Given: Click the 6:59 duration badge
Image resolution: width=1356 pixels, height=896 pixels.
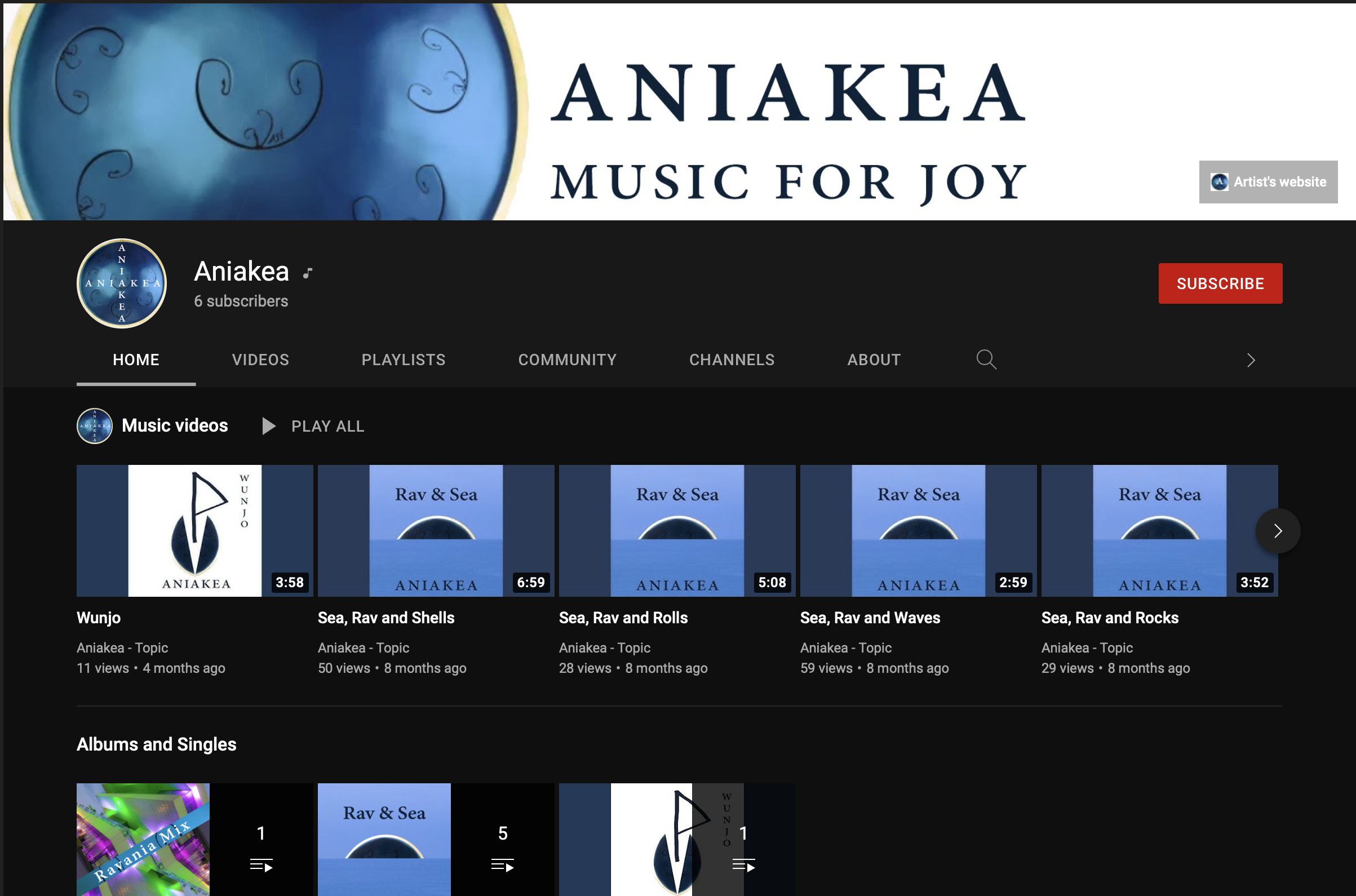Looking at the screenshot, I should [x=531, y=582].
